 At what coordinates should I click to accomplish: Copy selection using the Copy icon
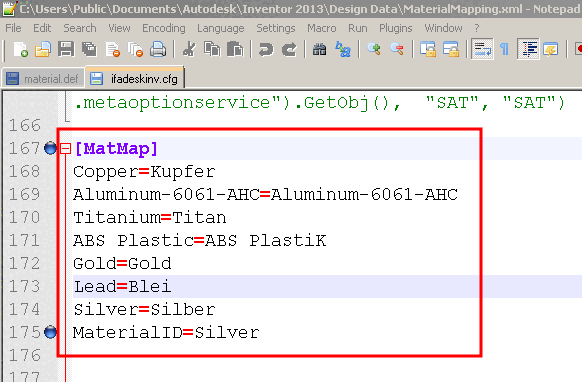pyautogui.click(x=212, y=49)
